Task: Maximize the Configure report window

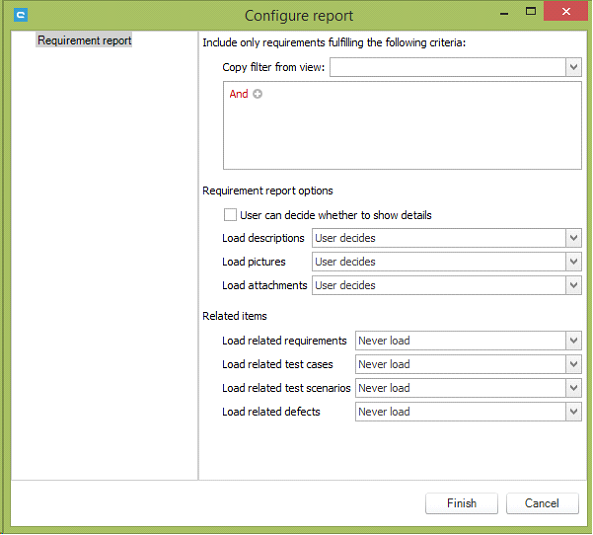Action: 531,12
